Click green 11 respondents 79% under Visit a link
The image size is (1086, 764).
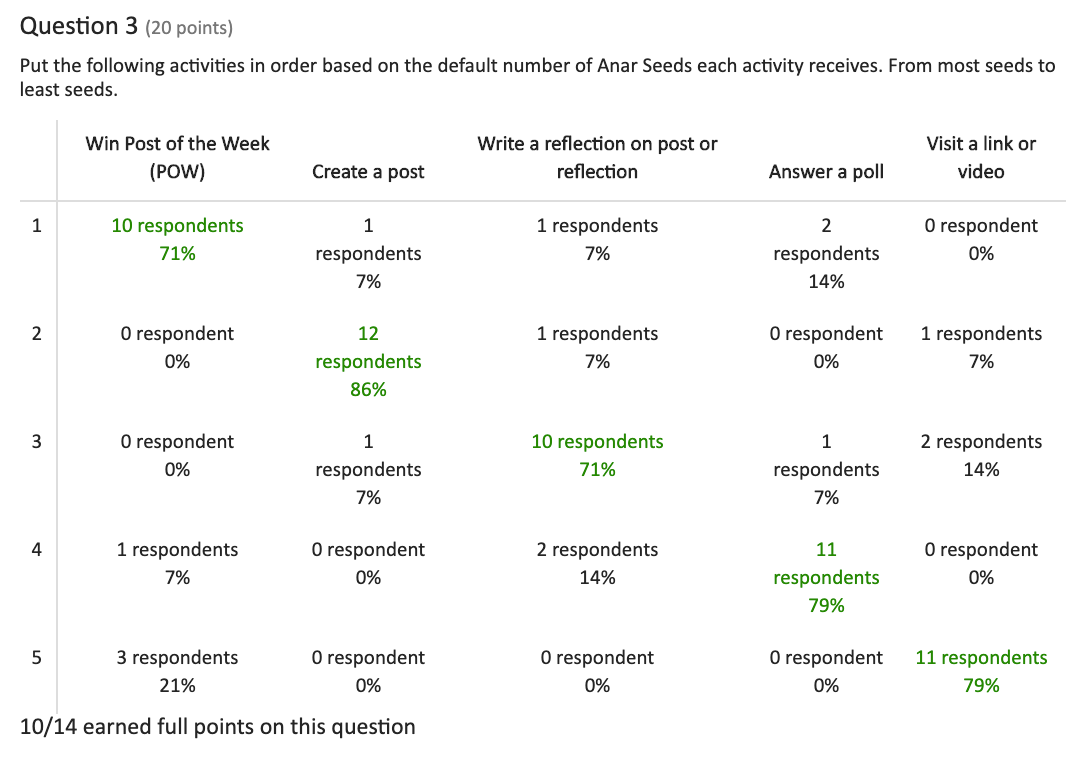981,671
